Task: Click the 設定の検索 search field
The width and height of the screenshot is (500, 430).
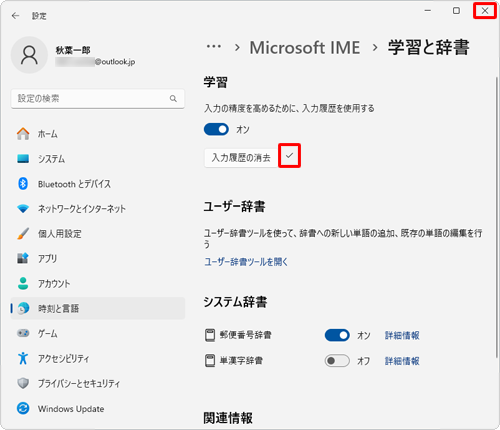Action: point(98,99)
